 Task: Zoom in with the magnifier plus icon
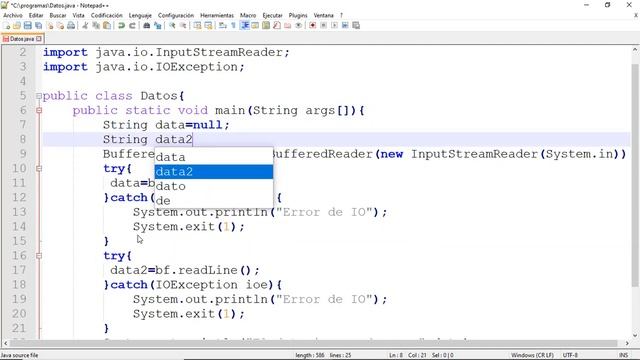172,25
